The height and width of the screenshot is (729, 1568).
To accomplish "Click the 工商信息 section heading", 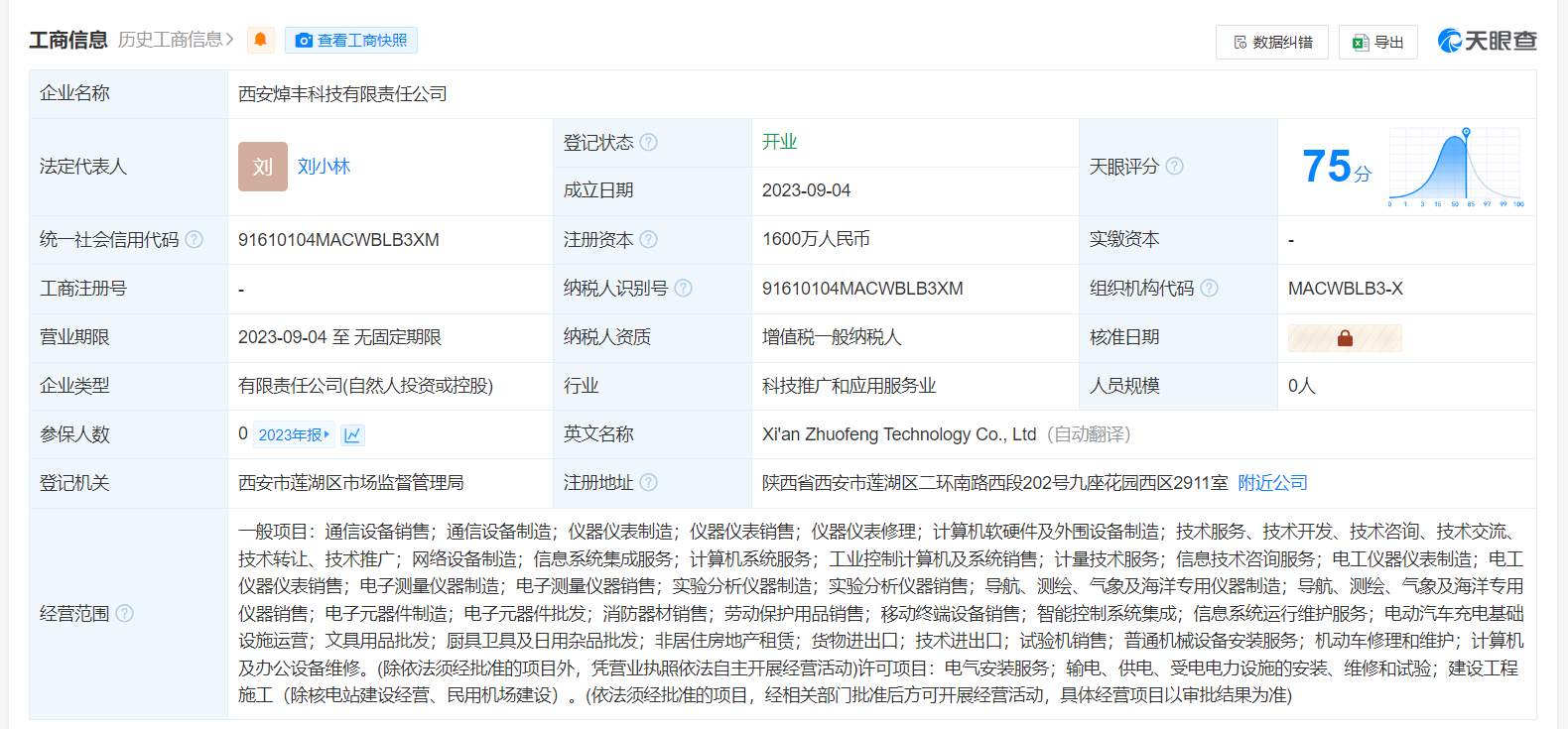I will 68,40.
